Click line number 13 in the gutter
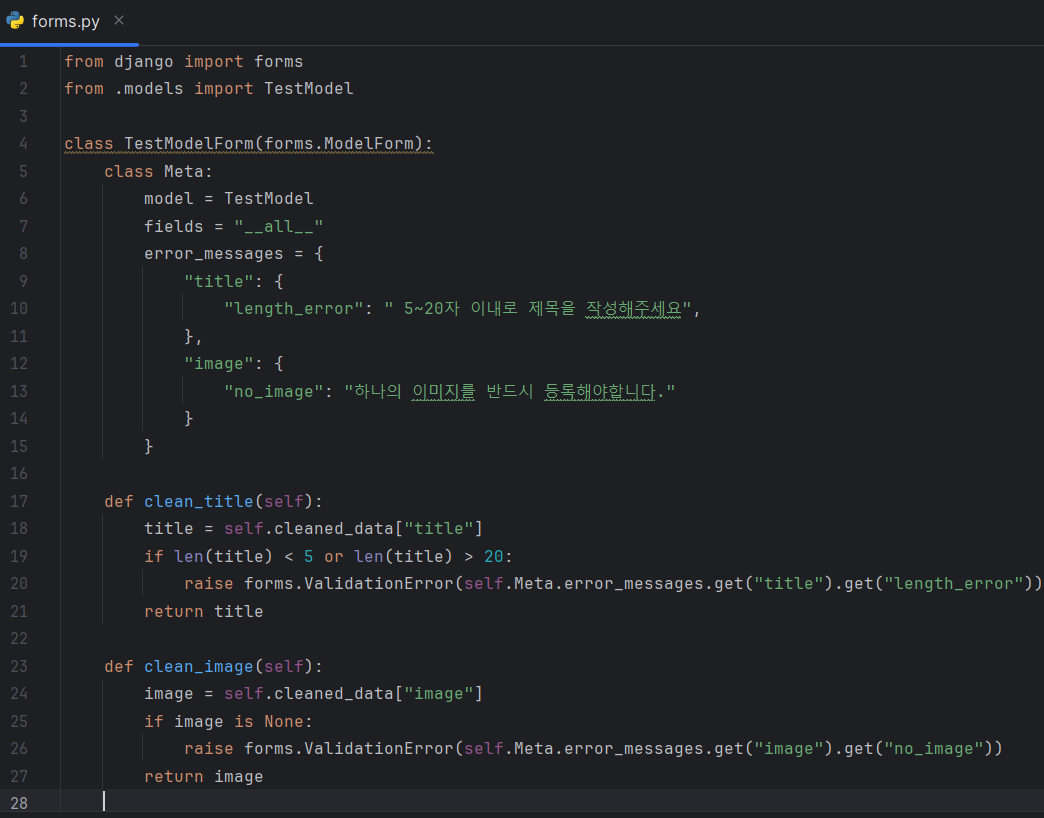This screenshot has width=1044, height=818. point(19,391)
